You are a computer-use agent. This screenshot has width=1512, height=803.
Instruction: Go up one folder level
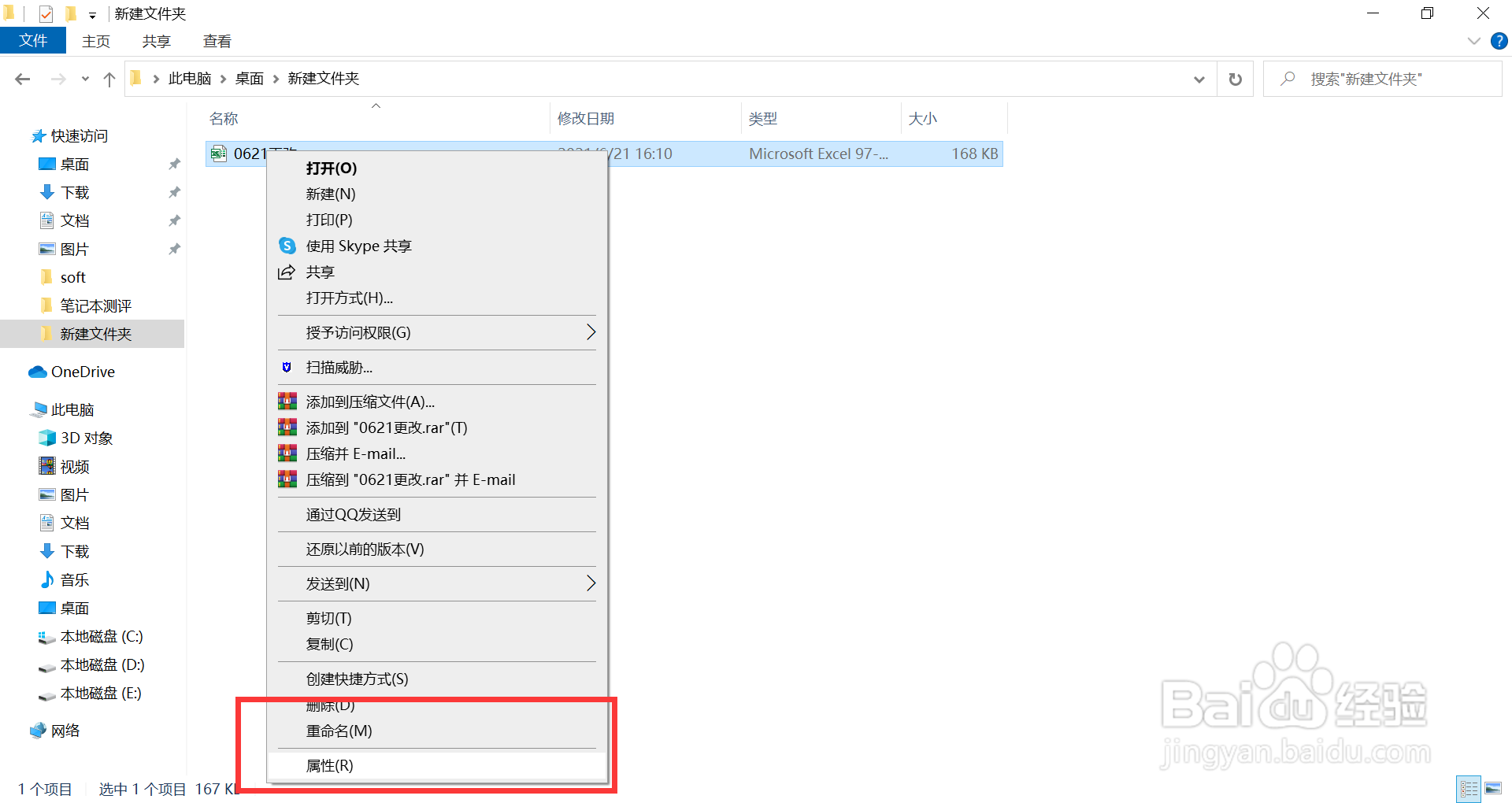[109, 79]
